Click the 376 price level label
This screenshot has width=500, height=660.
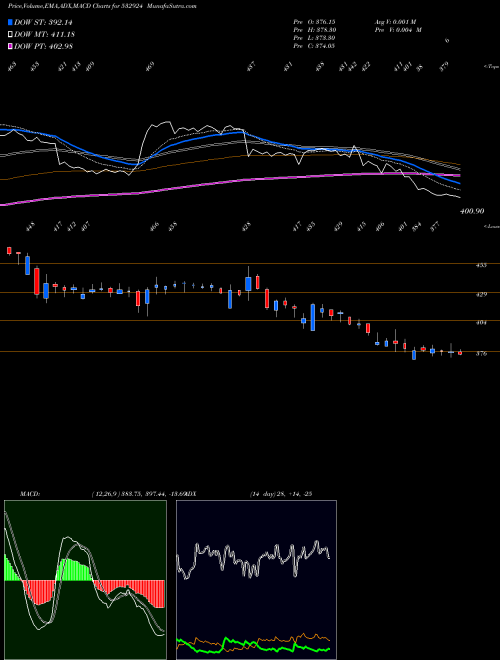pyautogui.click(x=481, y=354)
